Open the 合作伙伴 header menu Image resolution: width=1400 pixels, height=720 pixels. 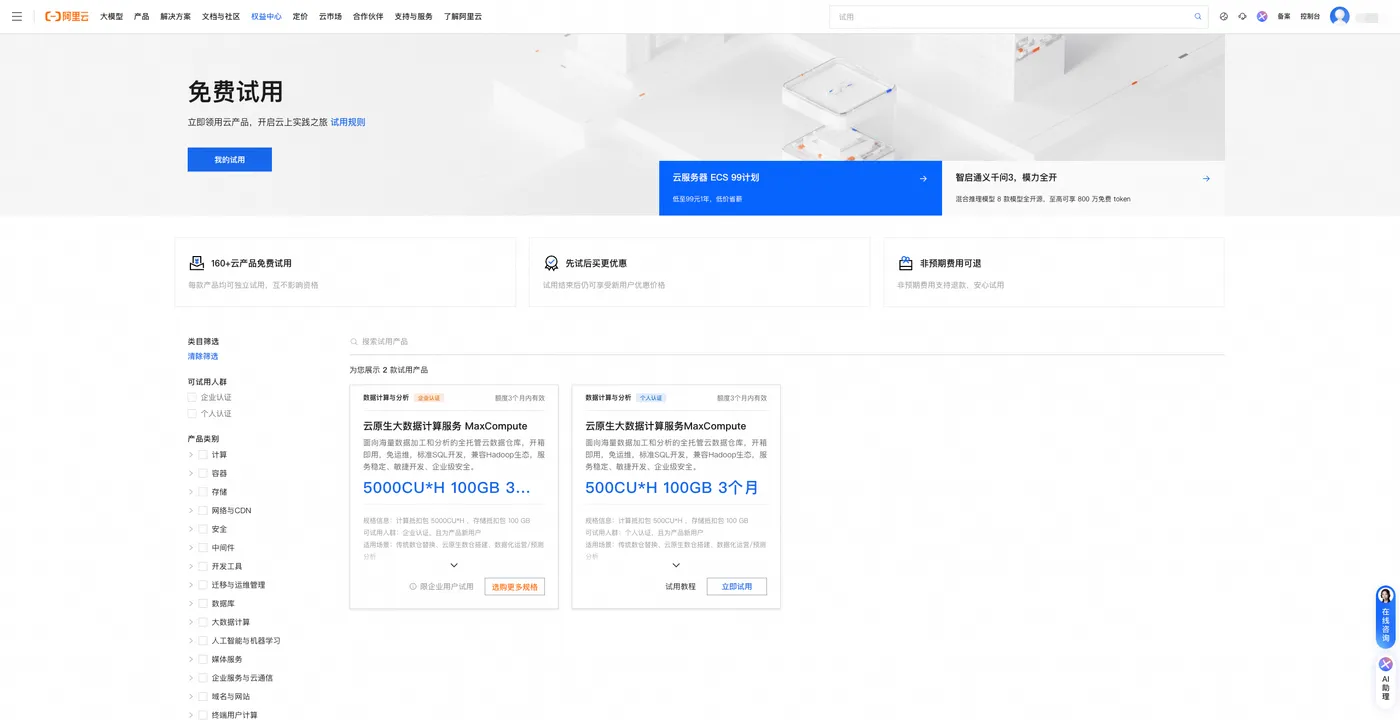click(x=368, y=17)
